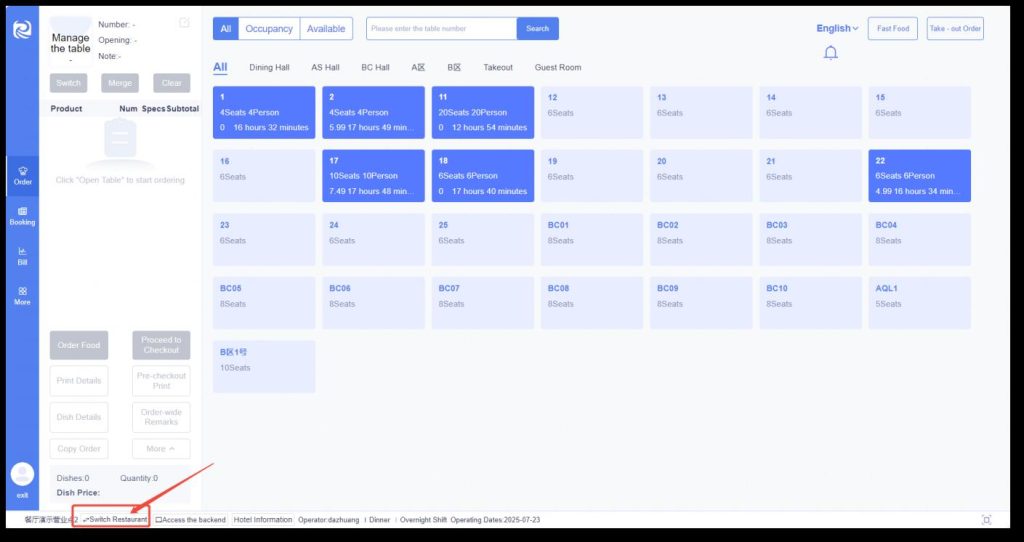The image size is (1024, 542).
Task: Click the table number search field
Action: coord(441,29)
